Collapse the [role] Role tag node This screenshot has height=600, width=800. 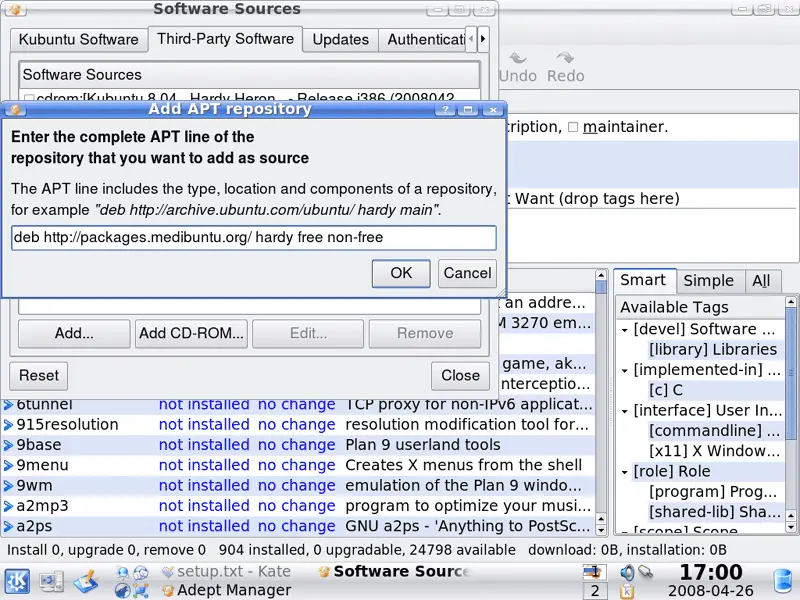point(624,472)
